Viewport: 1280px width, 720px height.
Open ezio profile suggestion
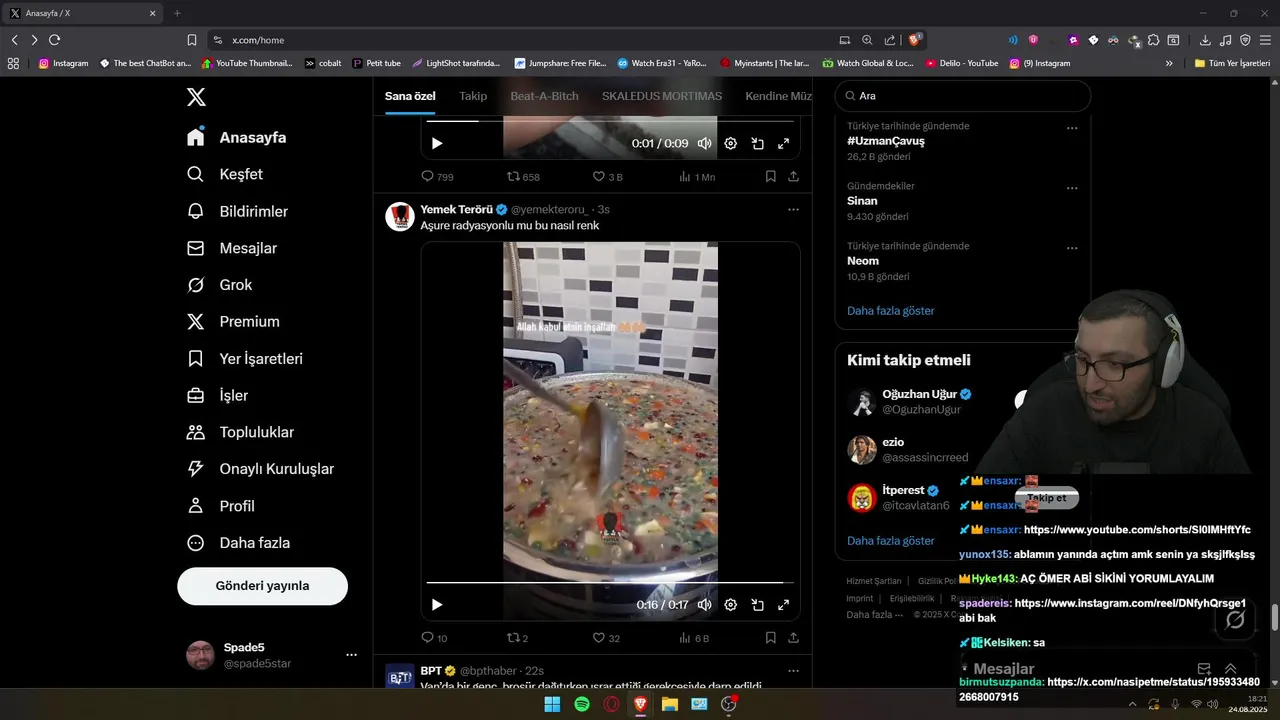(x=893, y=442)
